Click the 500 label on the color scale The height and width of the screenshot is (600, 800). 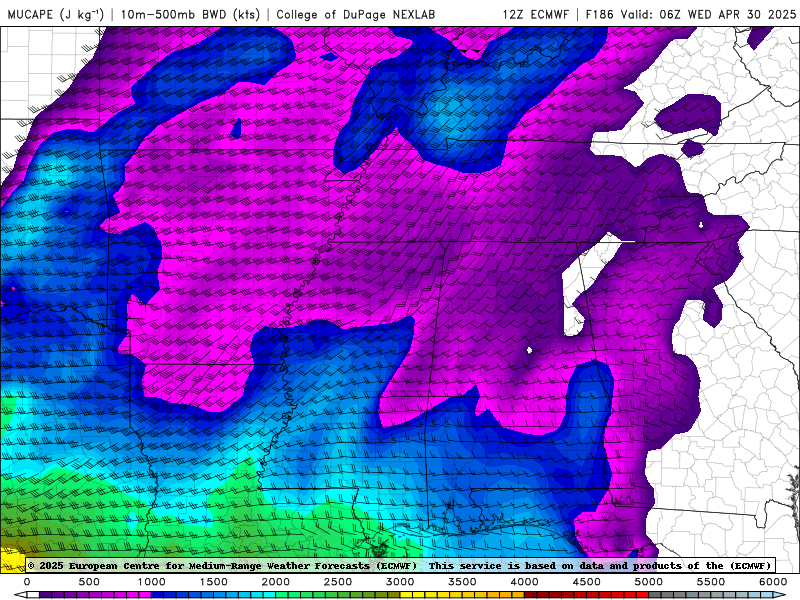(89, 582)
